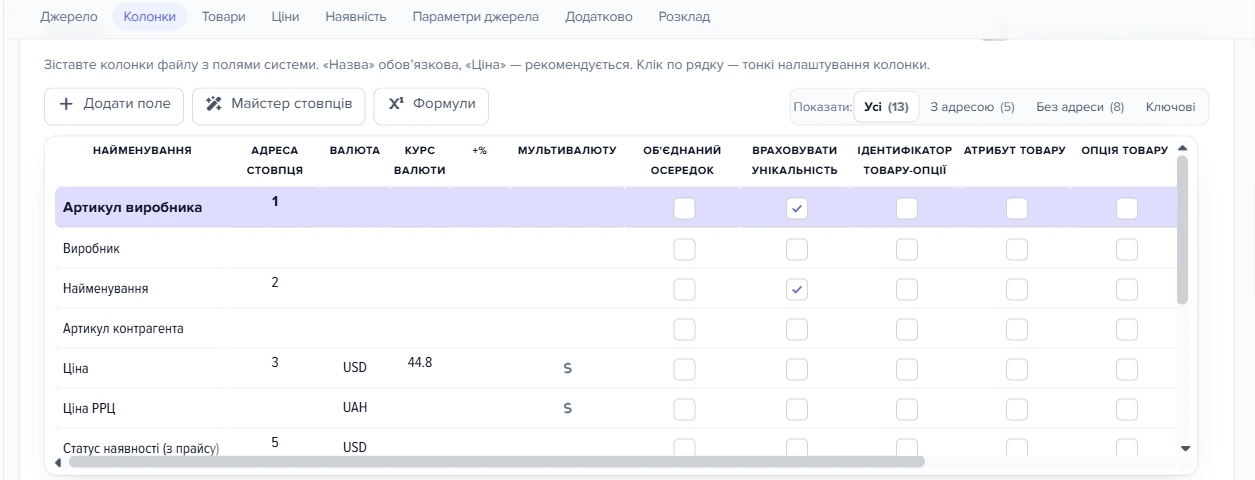Check Ідентифікатор товару-опції for Найменування row
Screen dimensions: 1255x480
click(907, 289)
